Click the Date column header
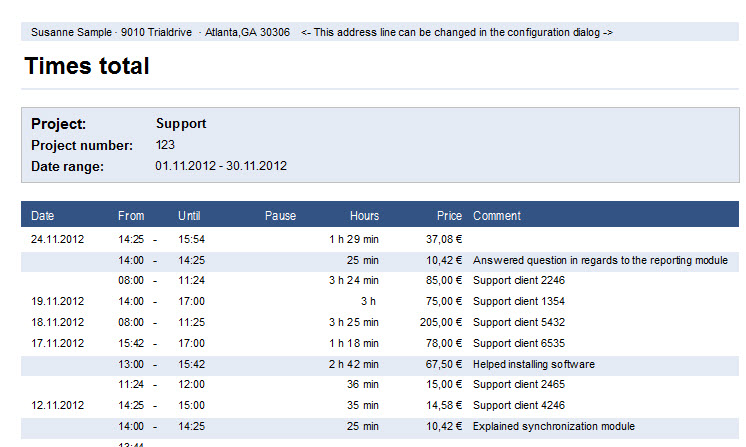746x447 pixels. (x=42, y=216)
